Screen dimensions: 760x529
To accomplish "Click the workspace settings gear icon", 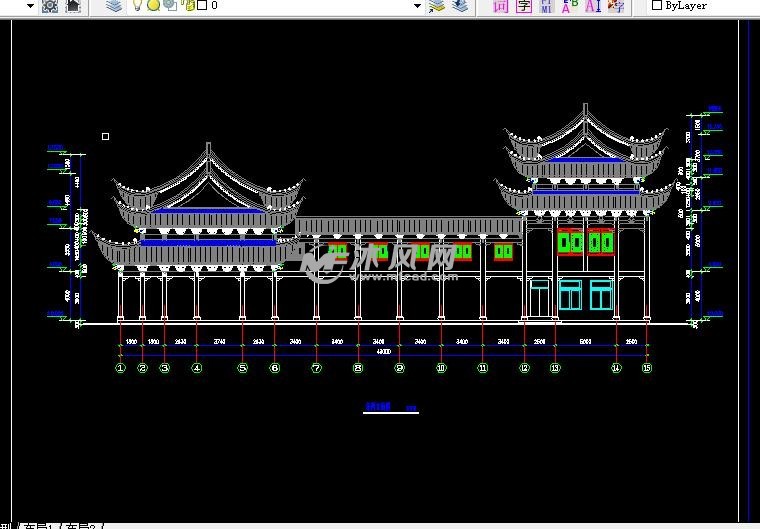I will click(x=51, y=6).
